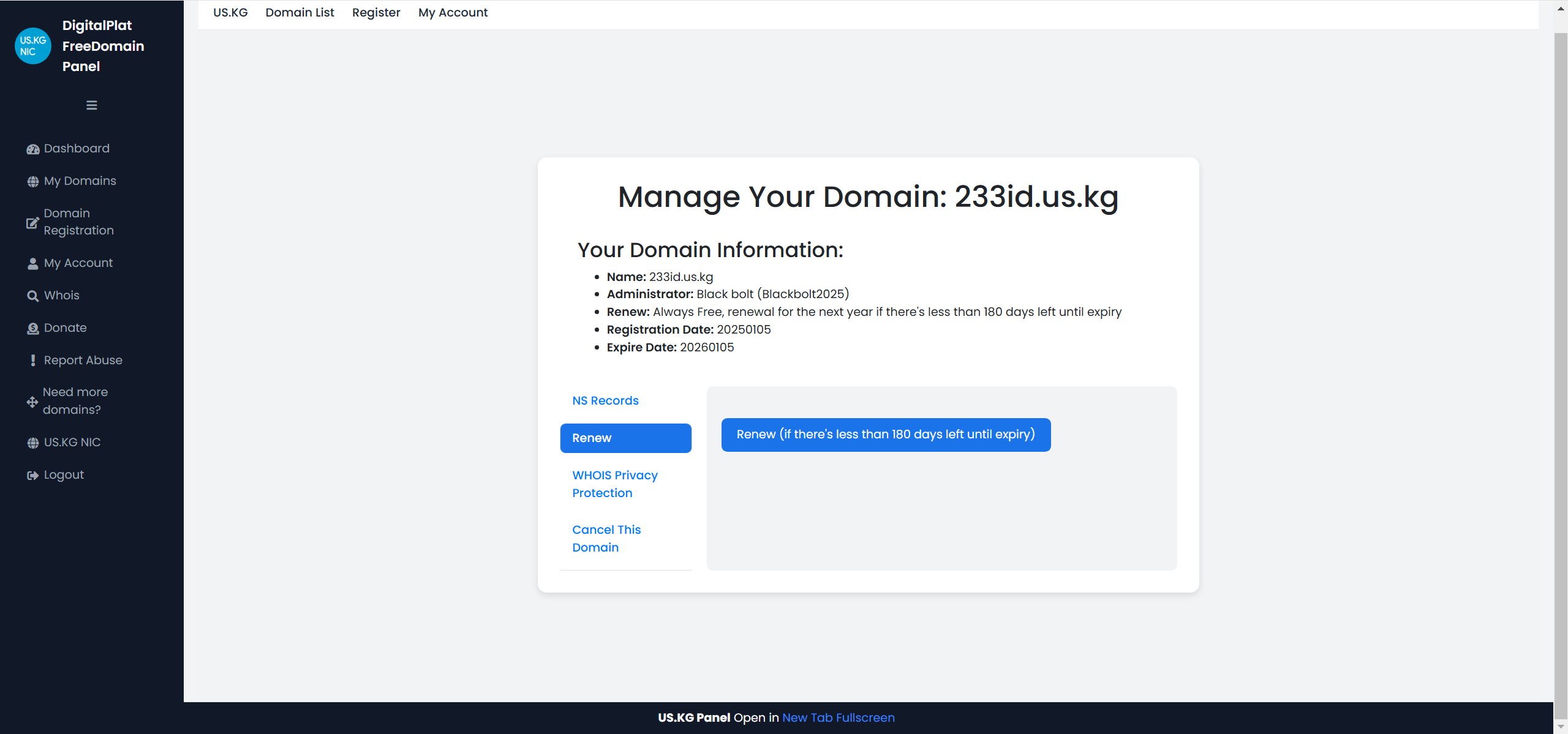This screenshot has height=734, width=1568.
Task: Open the Whois lookup link
Action: pyautogui.click(x=62, y=295)
